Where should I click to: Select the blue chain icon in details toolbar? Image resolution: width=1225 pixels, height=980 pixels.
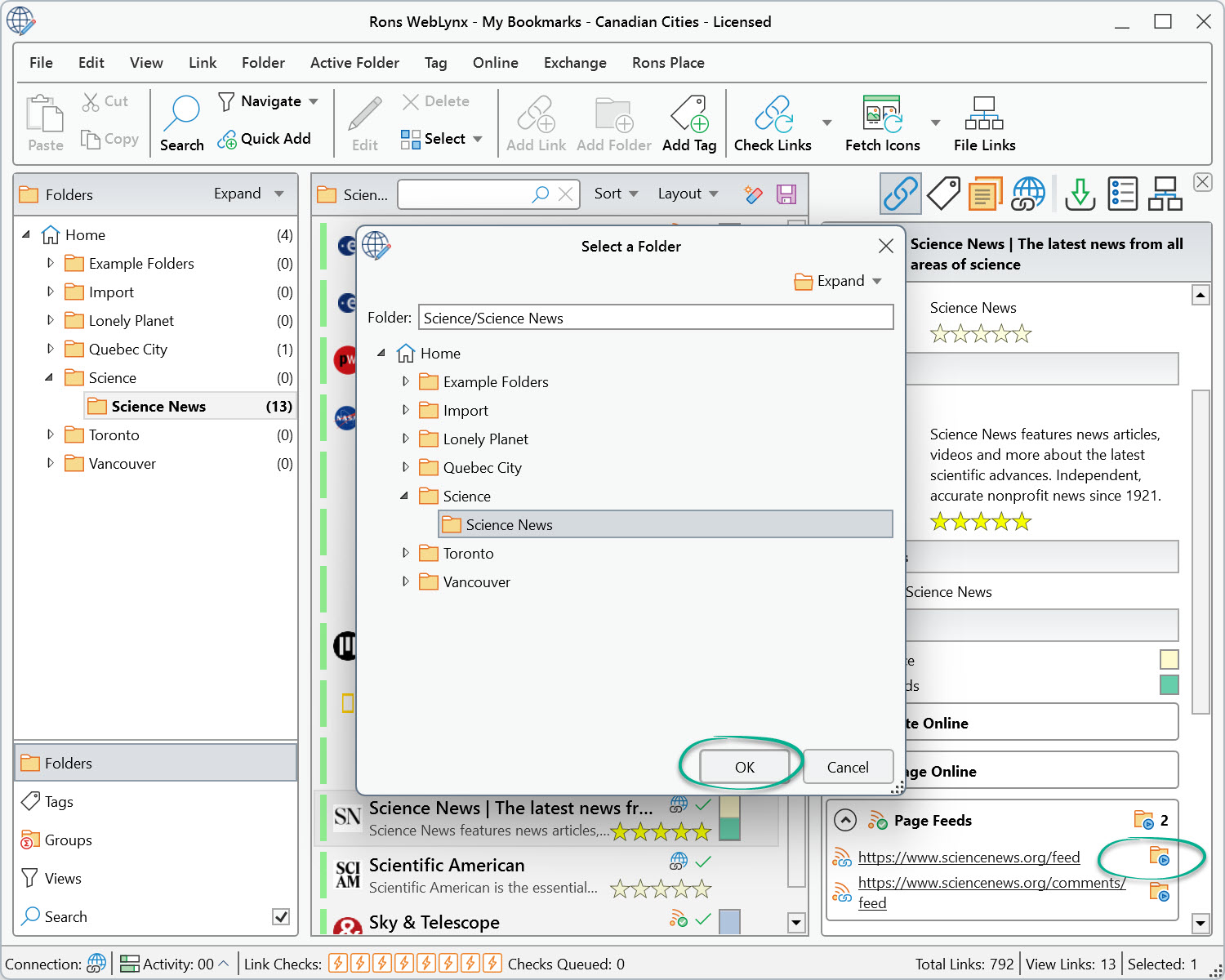(x=901, y=194)
